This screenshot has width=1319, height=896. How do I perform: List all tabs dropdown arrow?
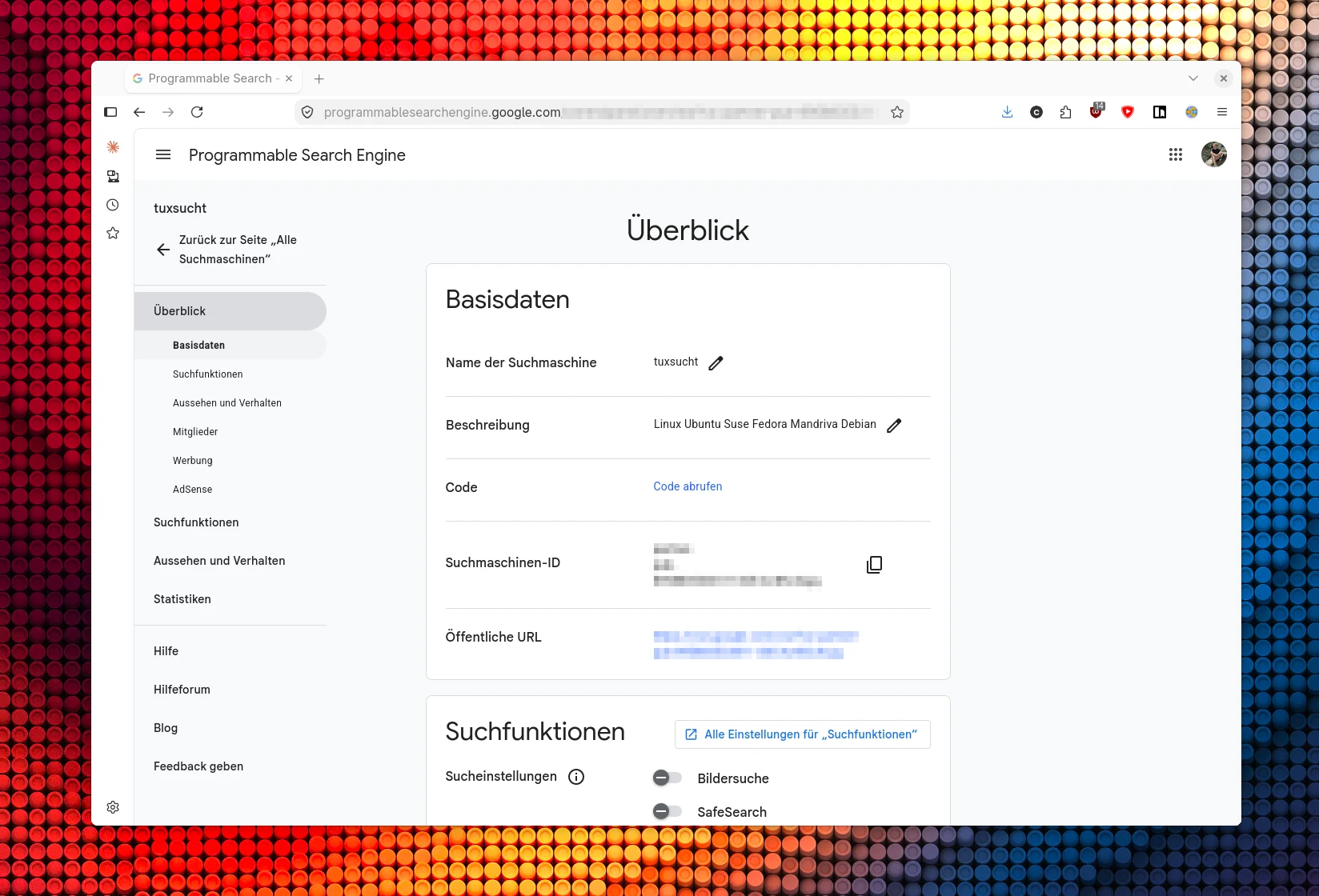[x=1193, y=78]
